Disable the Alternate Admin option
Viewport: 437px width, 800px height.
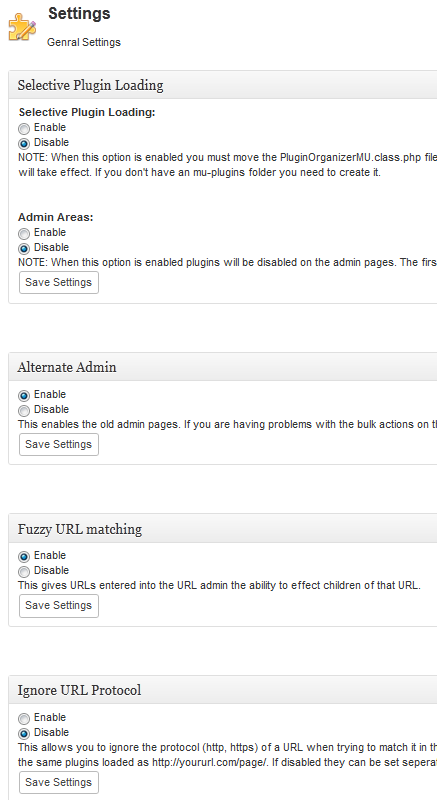(24, 410)
